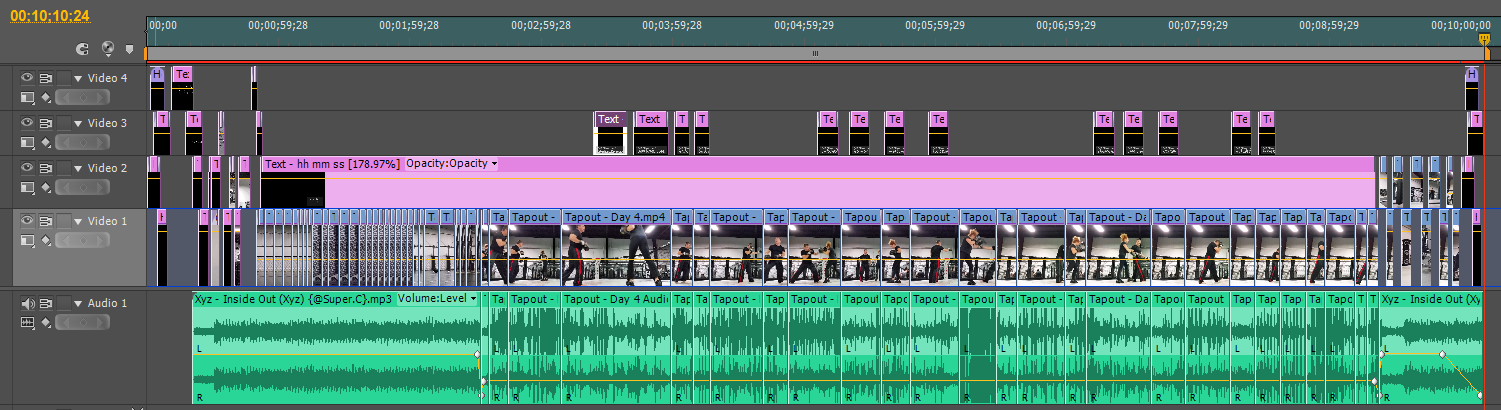This screenshot has height=410, width=1501.
Task: Click Set Display Style icon on Audio 1
Action: 28,323
